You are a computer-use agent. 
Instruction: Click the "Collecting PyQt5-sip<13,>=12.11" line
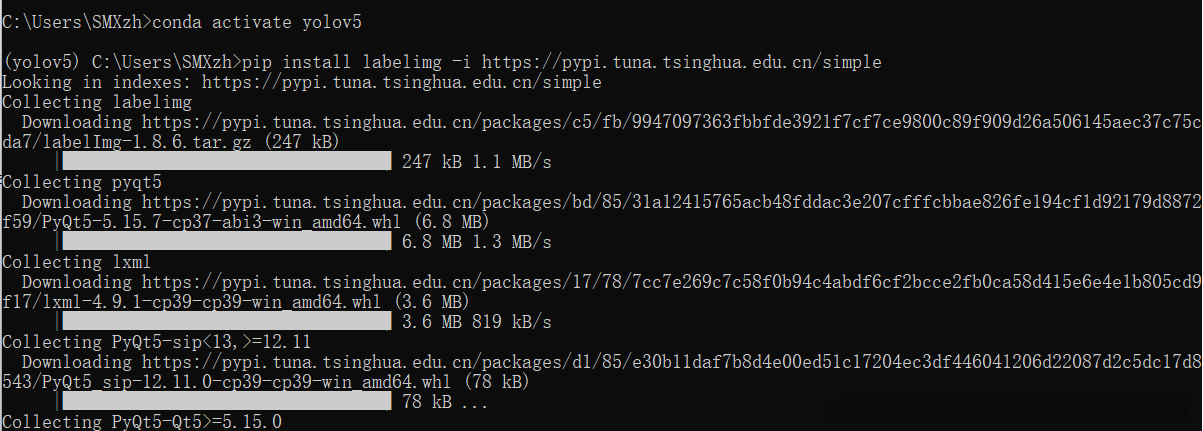[157, 342]
